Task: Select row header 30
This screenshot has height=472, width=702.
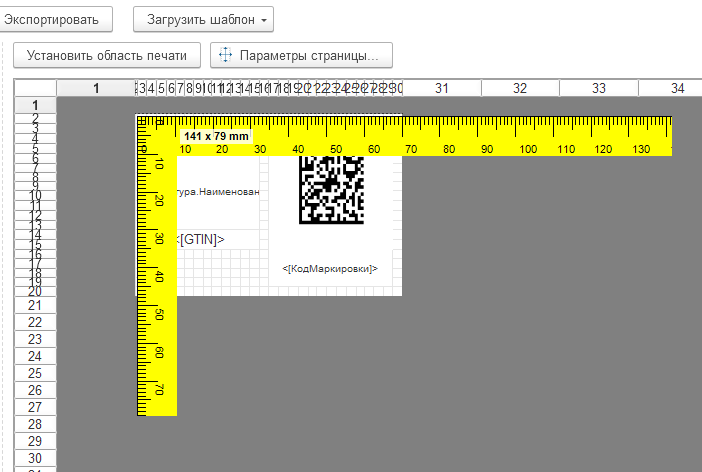Action: [x=35, y=459]
